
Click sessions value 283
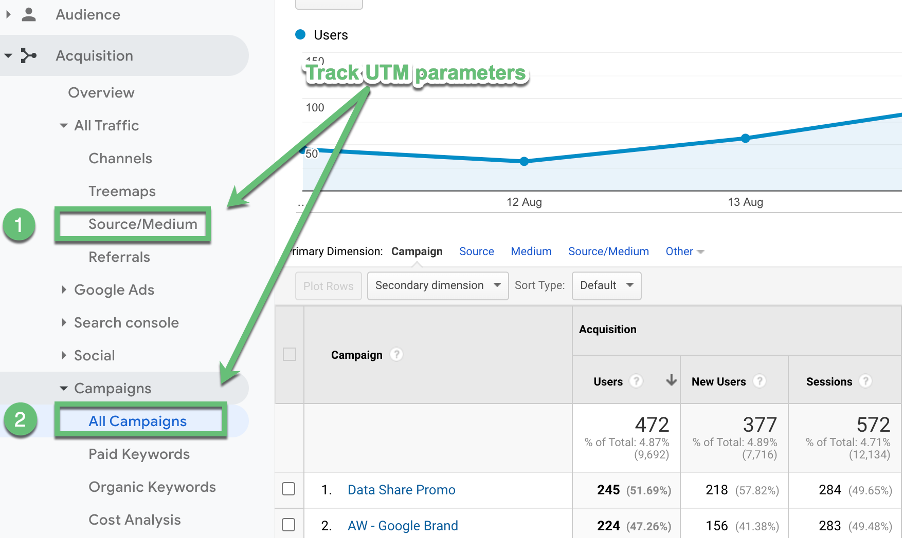[830, 525]
